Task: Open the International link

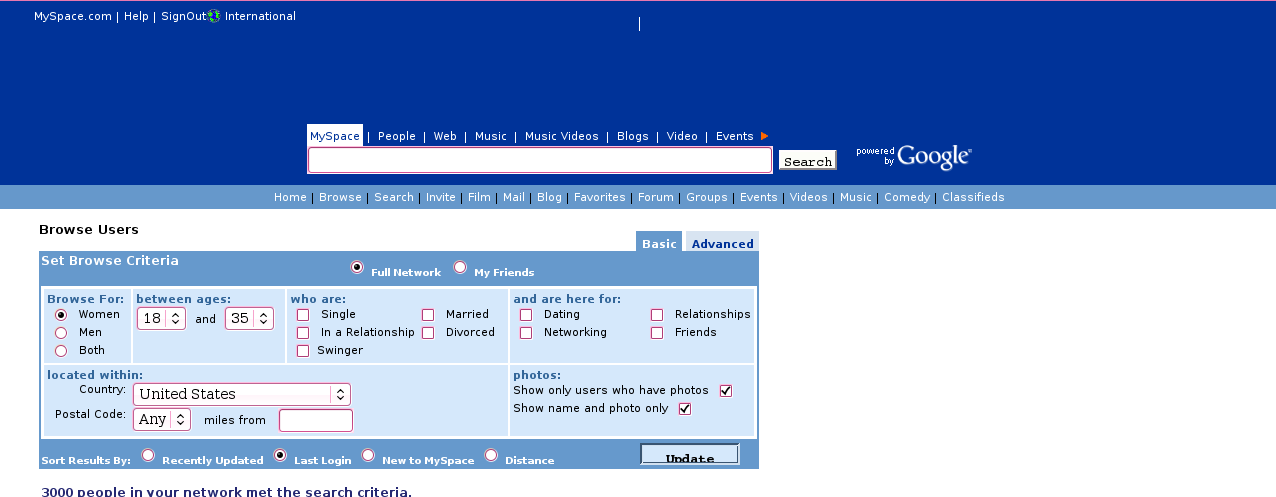Action: coord(260,16)
